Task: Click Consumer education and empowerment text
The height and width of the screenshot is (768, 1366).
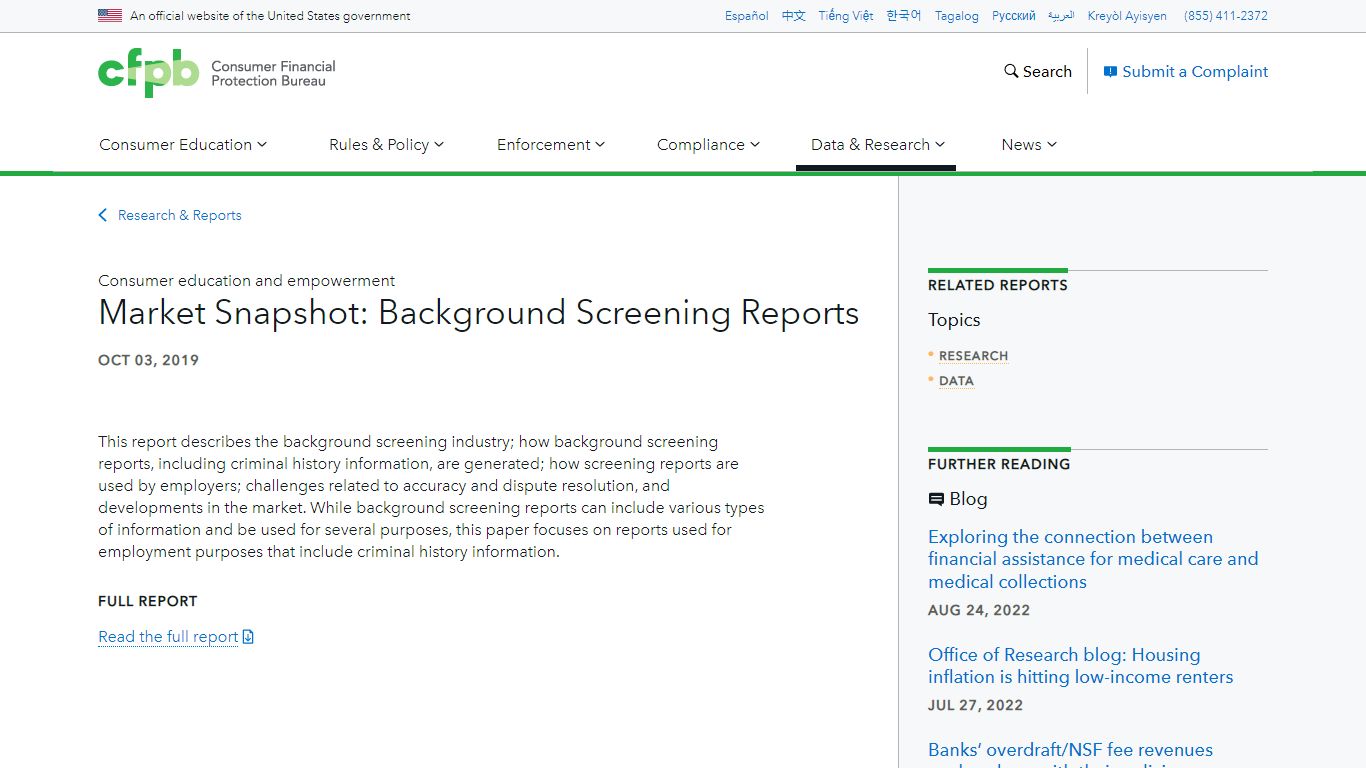Action: [246, 281]
